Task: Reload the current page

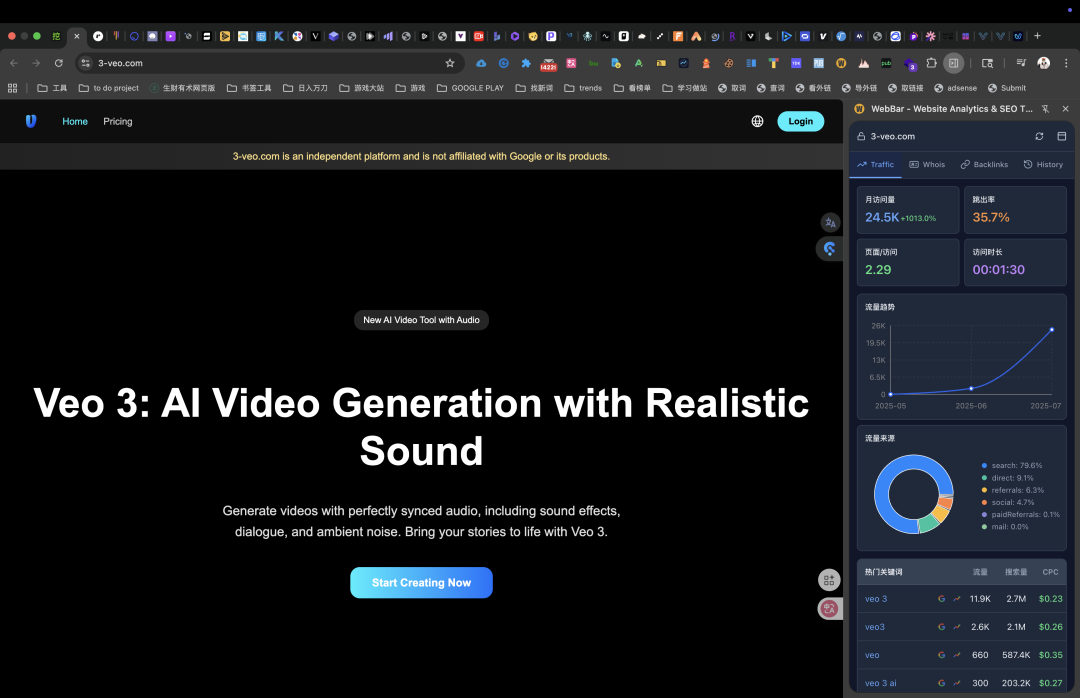Action: tap(59, 63)
